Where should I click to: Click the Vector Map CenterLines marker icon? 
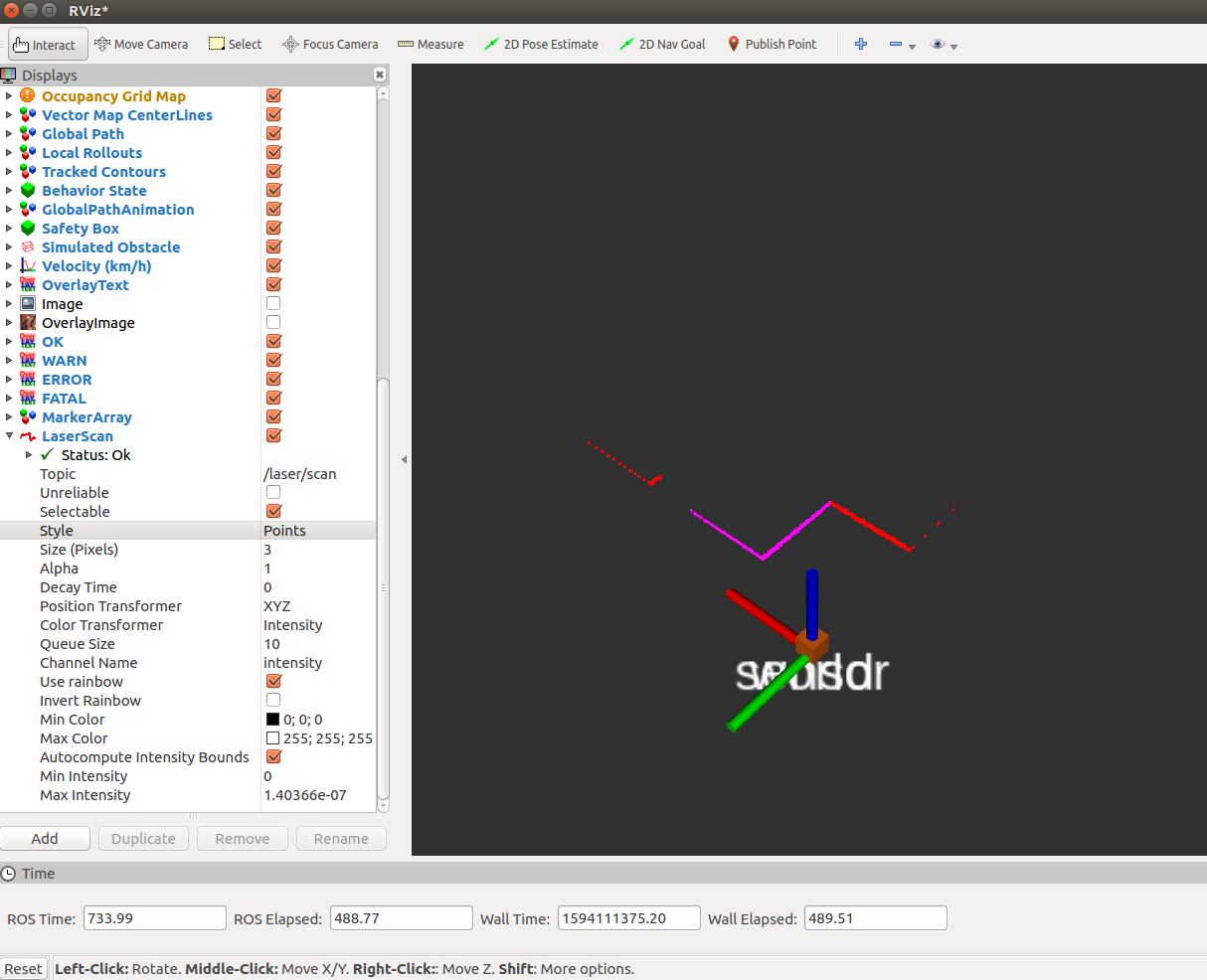coord(28,115)
